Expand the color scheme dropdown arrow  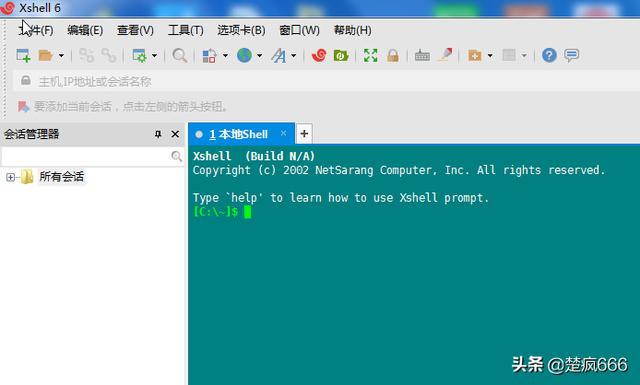click(x=225, y=55)
